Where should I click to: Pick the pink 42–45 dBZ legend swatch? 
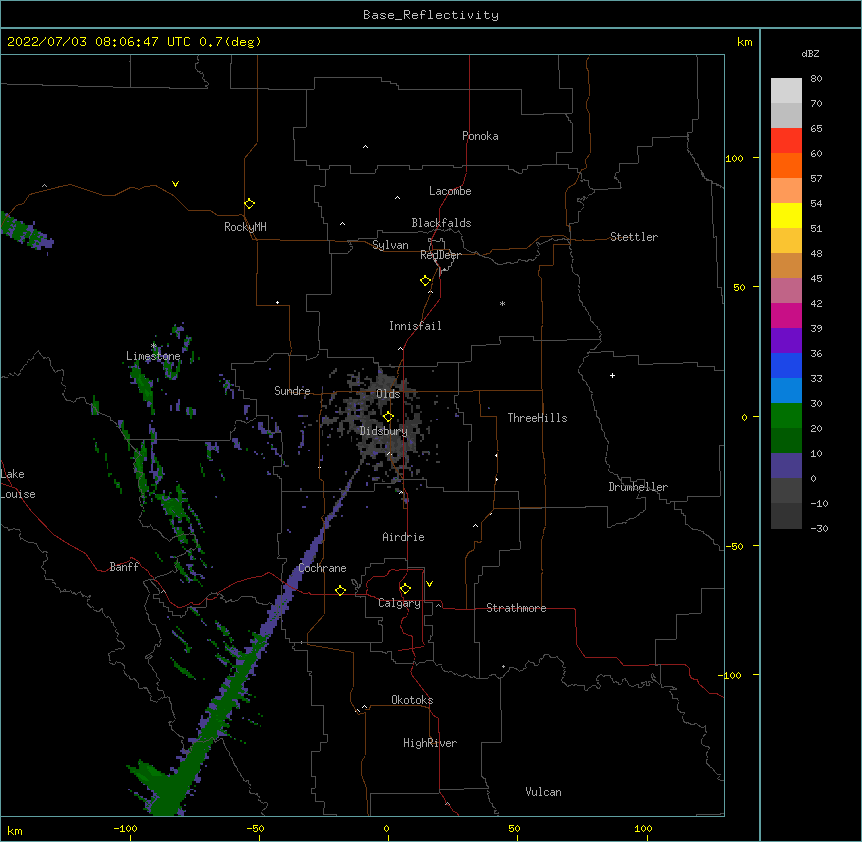[x=786, y=291]
